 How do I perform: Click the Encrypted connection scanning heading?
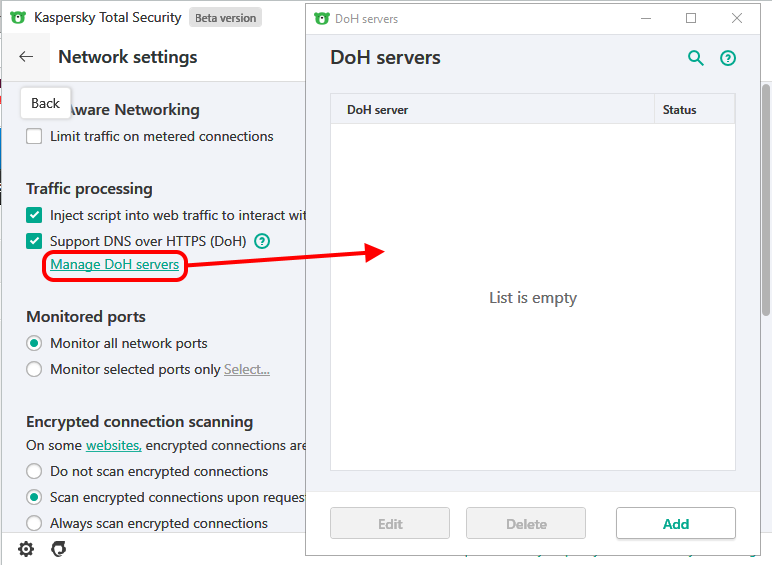139,422
